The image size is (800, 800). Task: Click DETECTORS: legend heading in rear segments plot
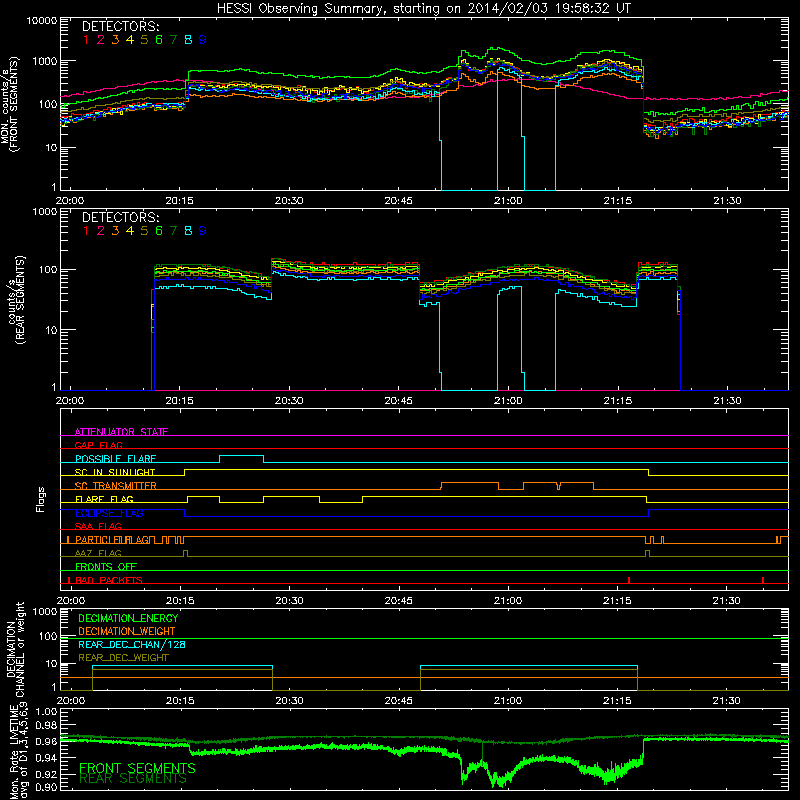point(121,217)
